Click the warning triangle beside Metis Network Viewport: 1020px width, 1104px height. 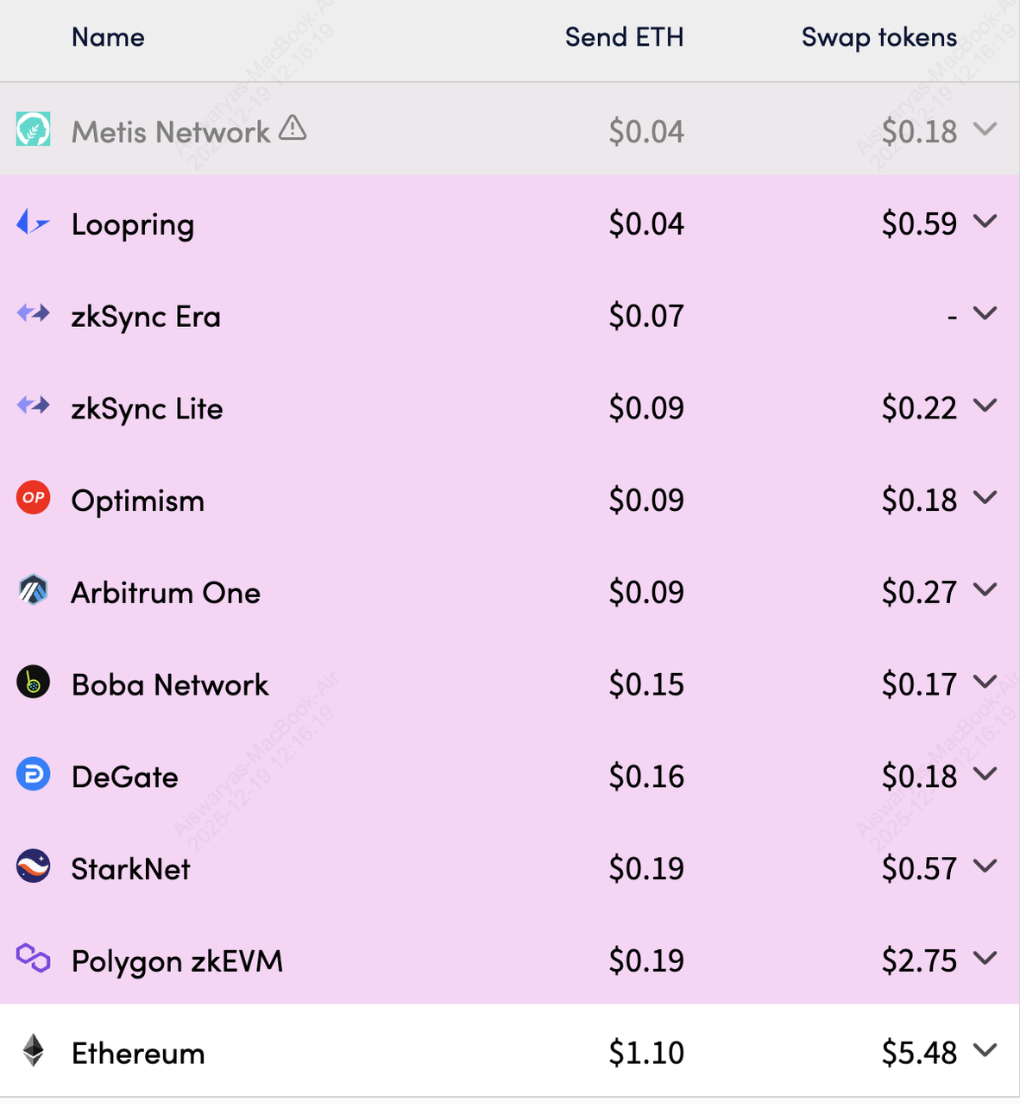click(292, 128)
